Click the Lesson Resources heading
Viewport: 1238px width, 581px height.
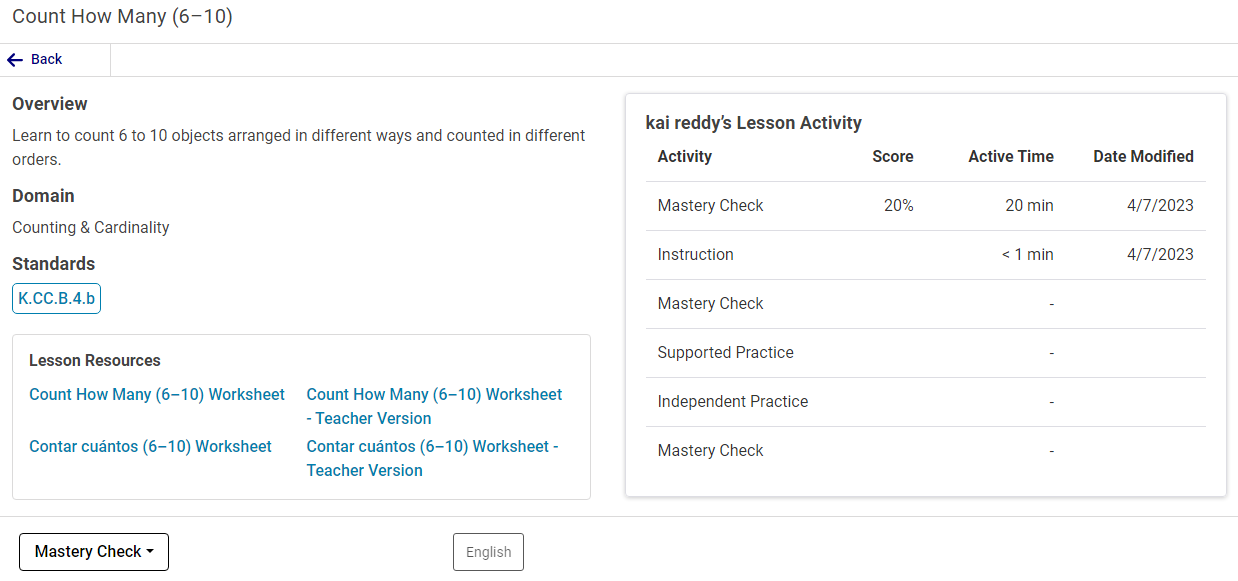click(x=95, y=361)
